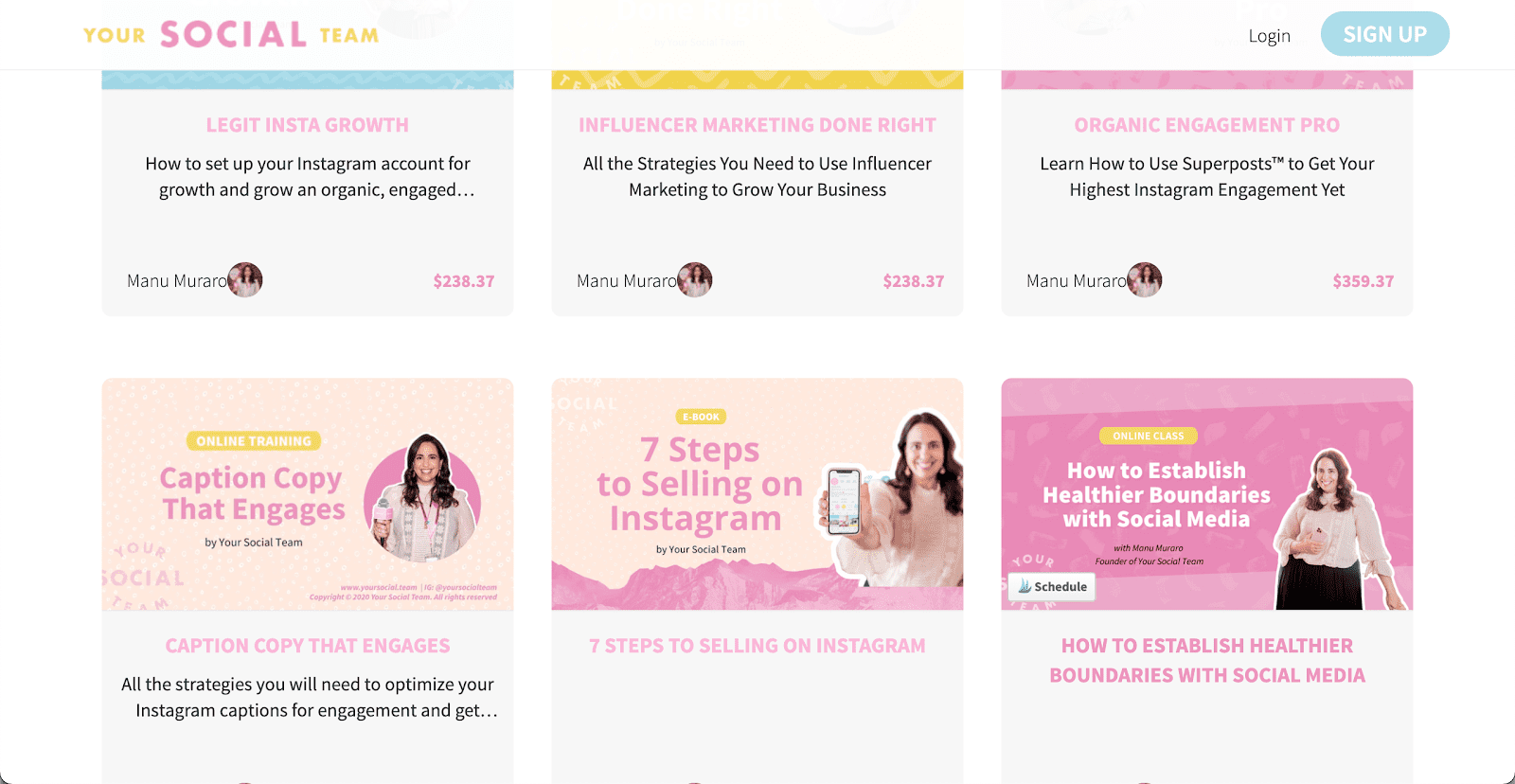
Task: Click Manu Muraro avatar on Organic Engagement Pro card
Action: point(1145,280)
